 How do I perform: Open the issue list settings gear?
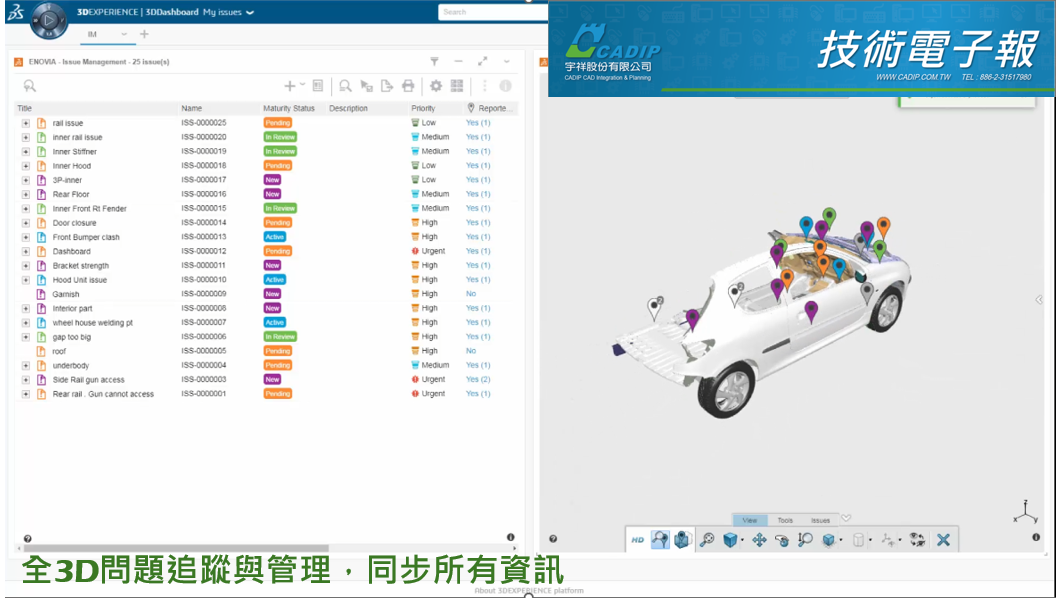point(436,86)
